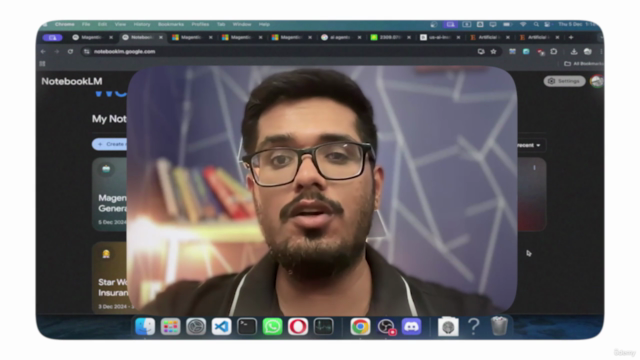Switch to Magentic tab with NotebookLM favicon
Screen dimensions: 640x360
tap(91, 37)
